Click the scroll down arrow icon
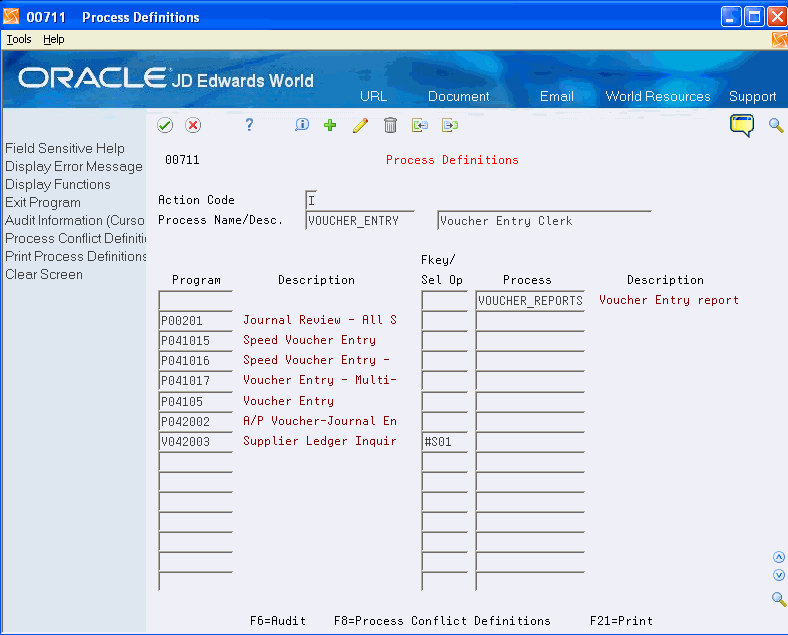 [x=779, y=575]
